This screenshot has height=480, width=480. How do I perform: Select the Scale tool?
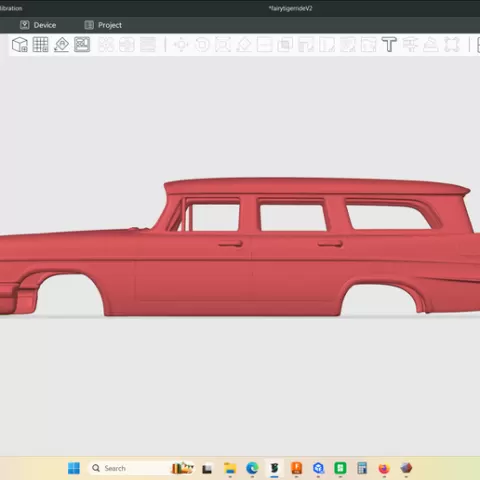click(223, 45)
